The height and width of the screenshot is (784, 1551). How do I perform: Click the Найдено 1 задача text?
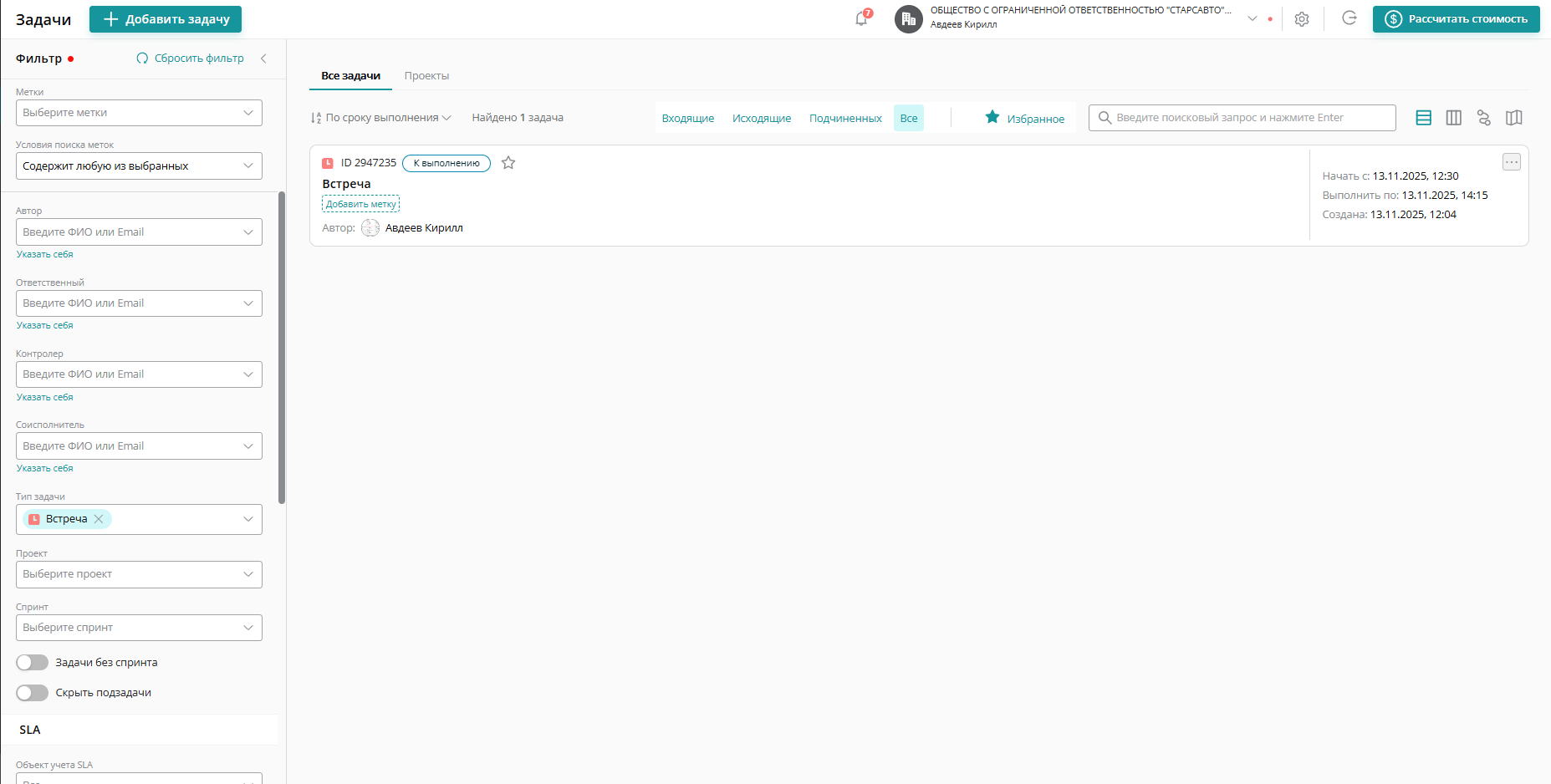pyautogui.click(x=518, y=118)
